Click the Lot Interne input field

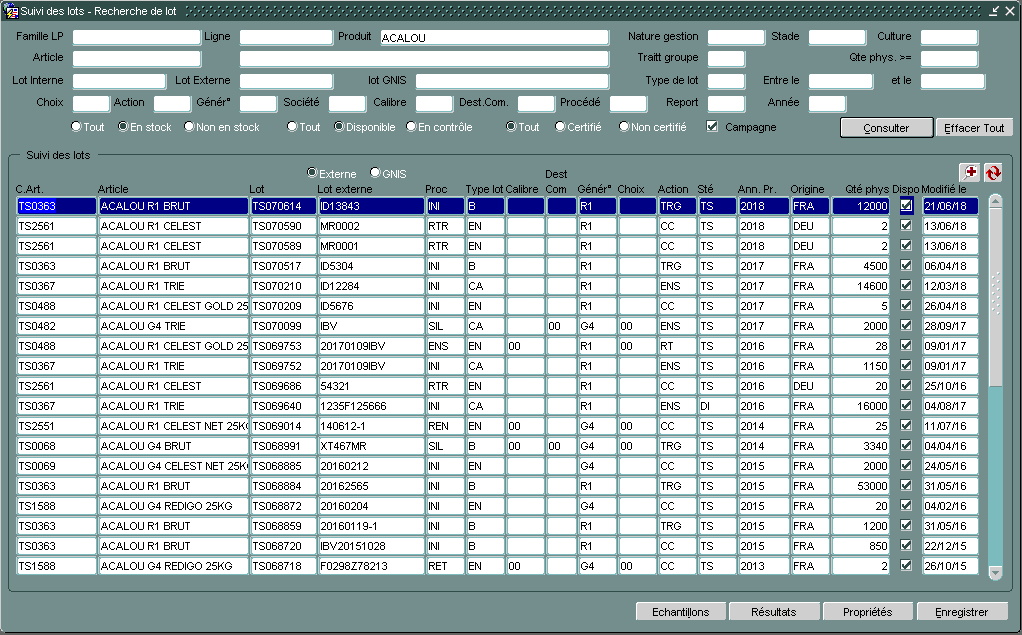point(119,81)
